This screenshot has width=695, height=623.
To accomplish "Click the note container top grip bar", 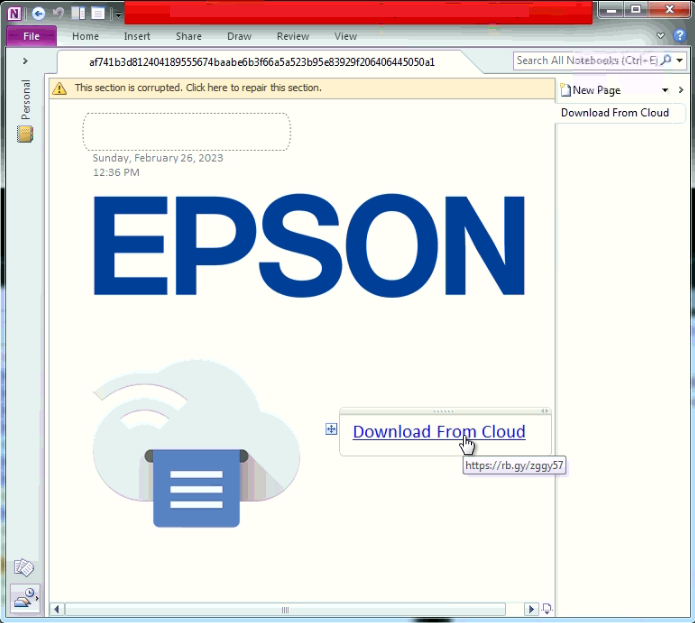I will click(x=443, y=411).
